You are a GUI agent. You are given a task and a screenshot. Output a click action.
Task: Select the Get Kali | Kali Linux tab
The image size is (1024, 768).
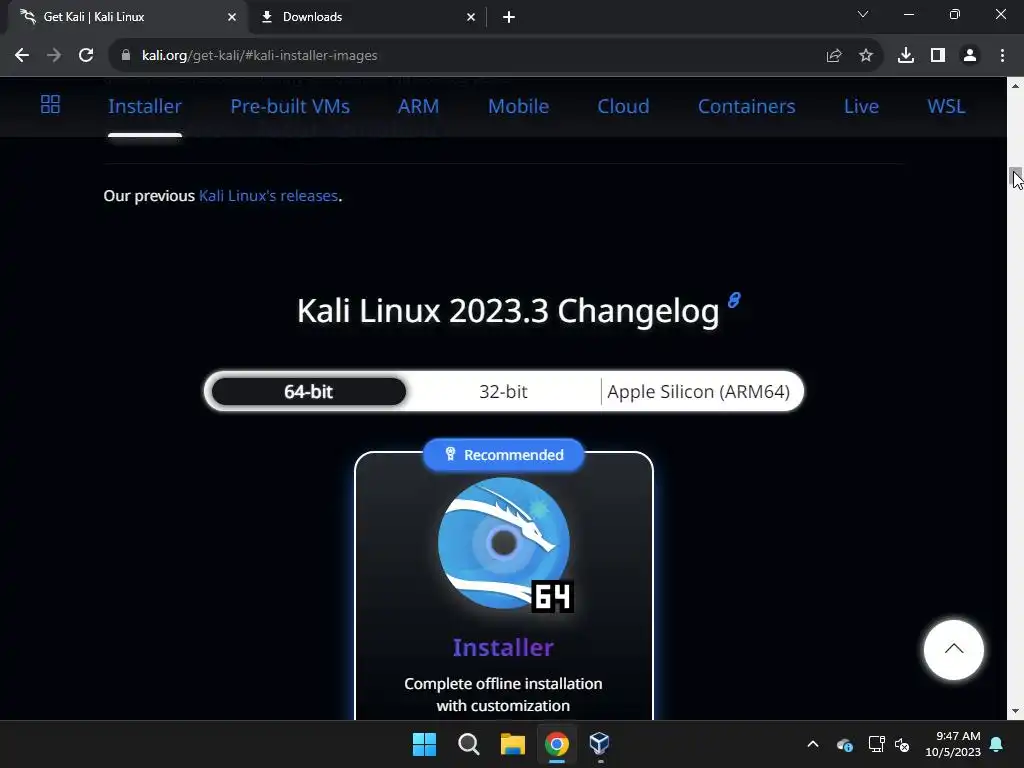pyautogui.click(x=128, y=17)
